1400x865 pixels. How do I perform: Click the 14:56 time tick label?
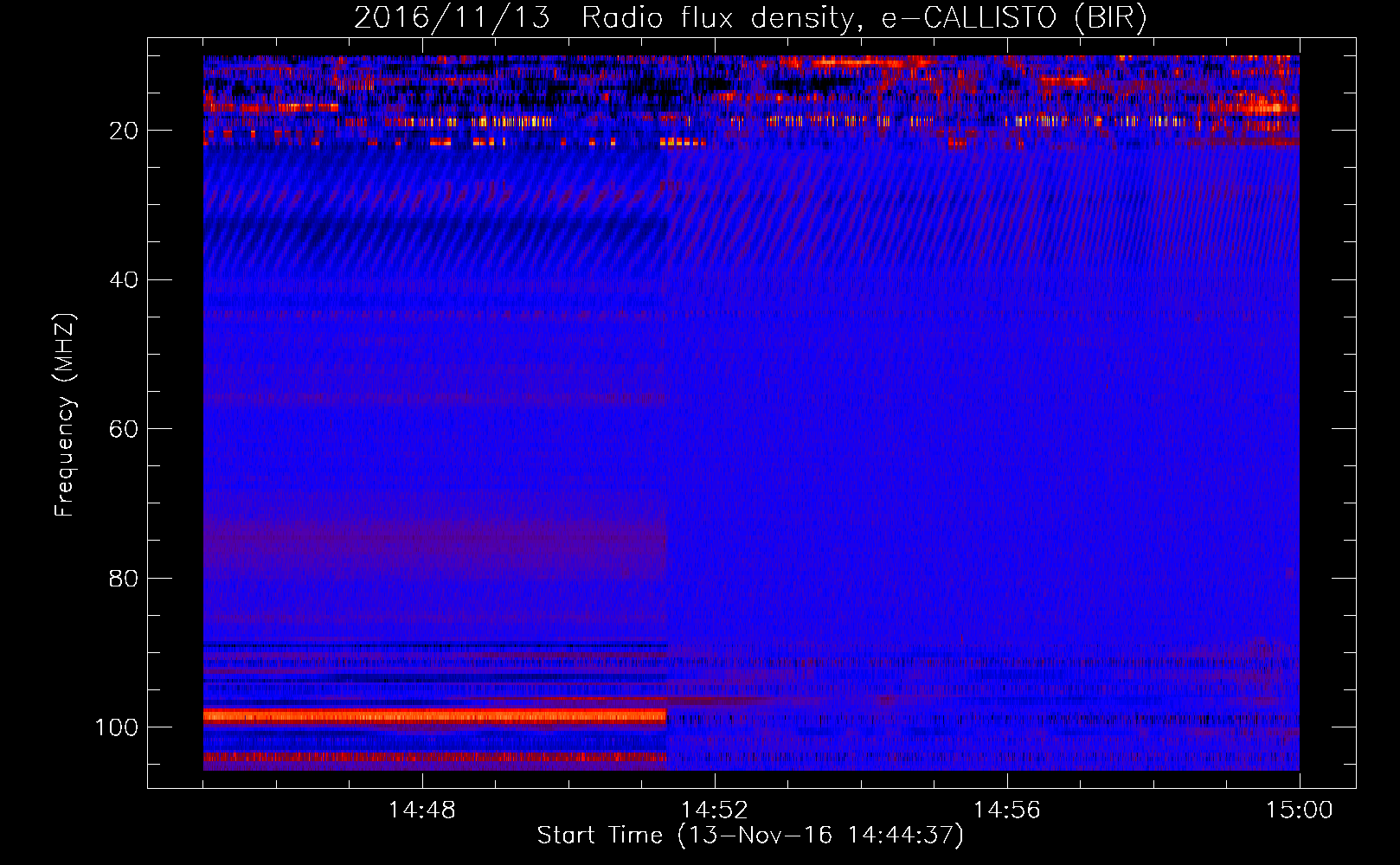pyautogui.click(x=1007, y=811)
